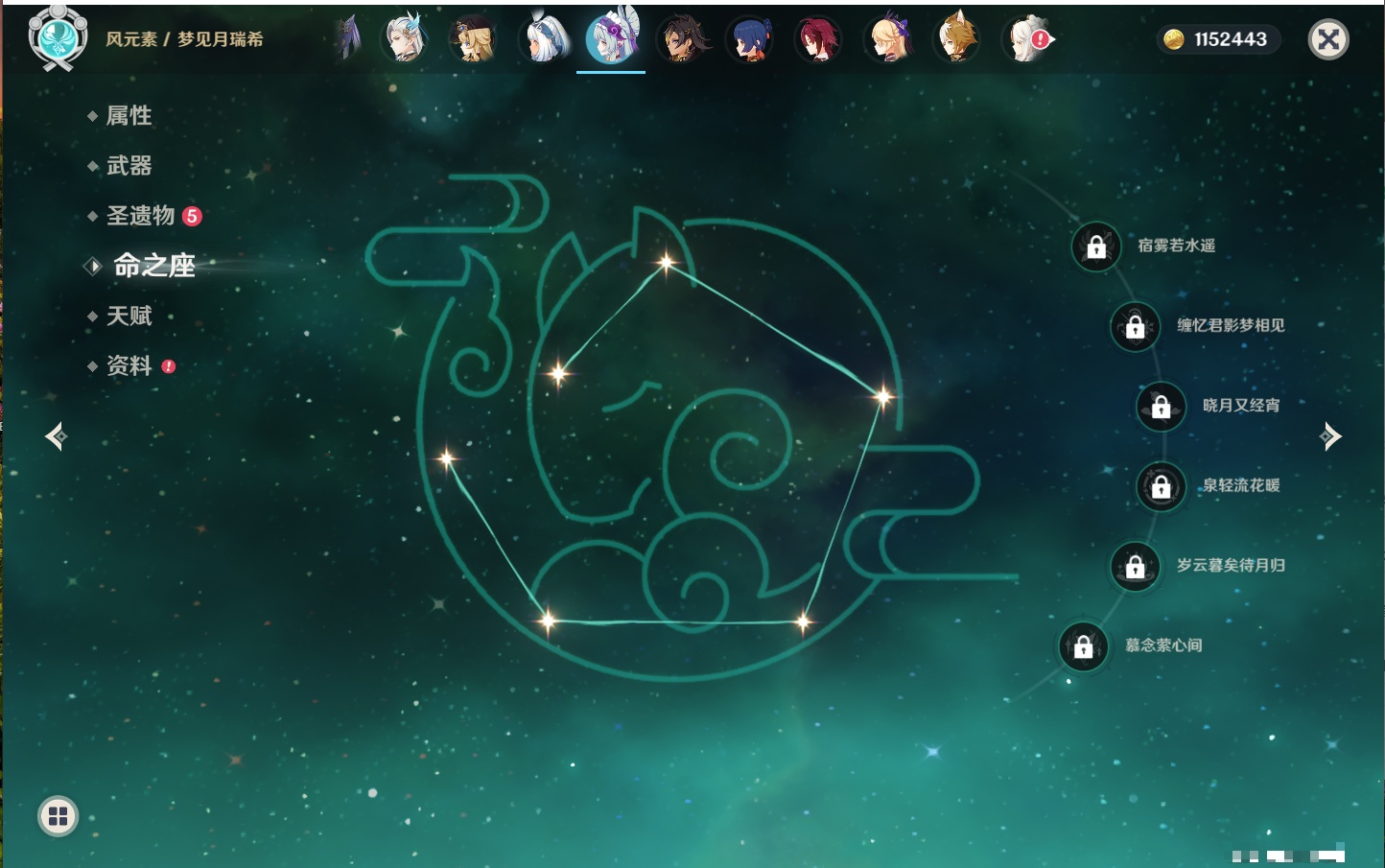
Task: Click the lock icon for 晓月又经宵
Action: (x=1162, y=407)
